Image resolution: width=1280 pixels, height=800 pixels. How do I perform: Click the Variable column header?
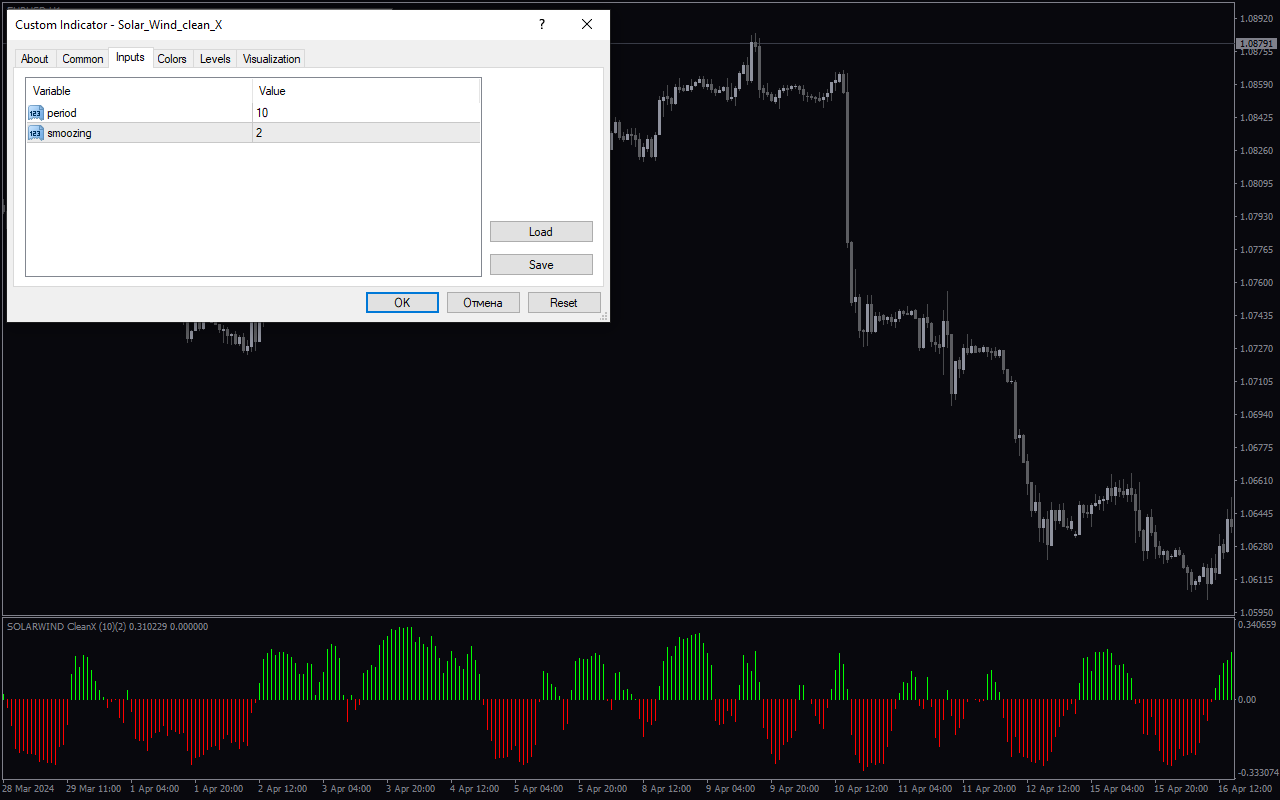[x=139, y=91]
